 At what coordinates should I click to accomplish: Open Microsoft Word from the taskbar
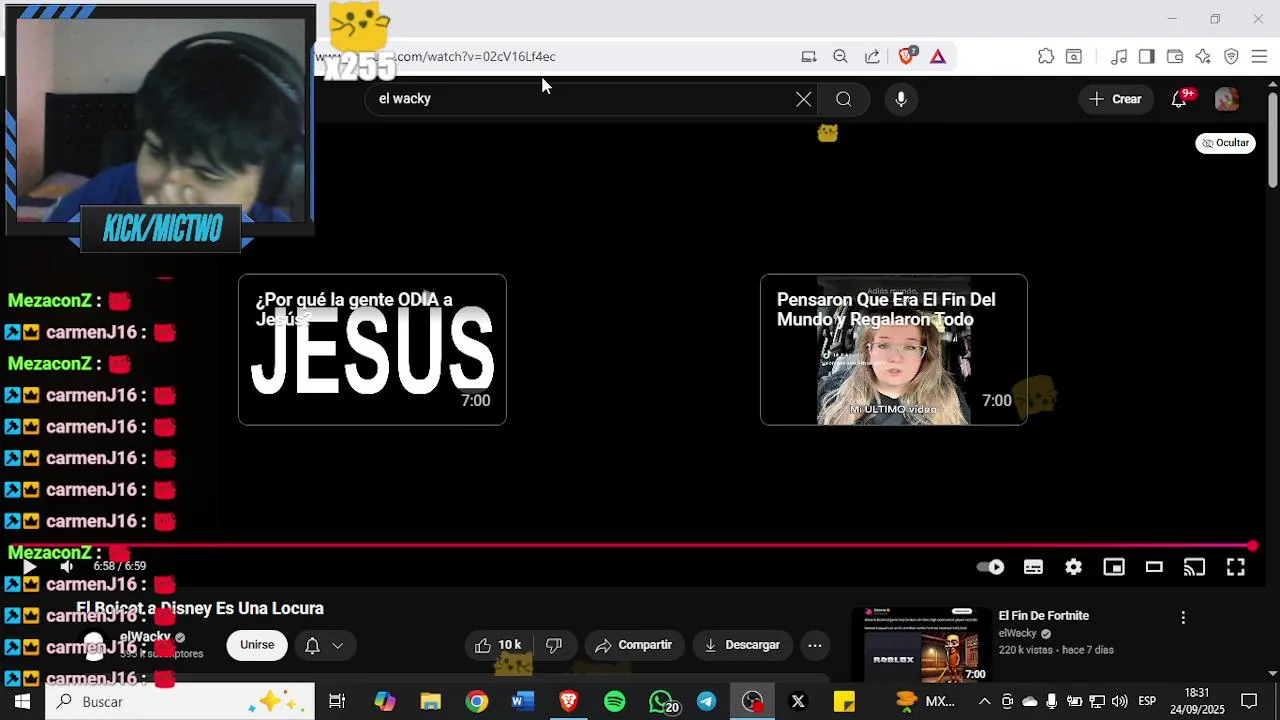click(522, 702)
